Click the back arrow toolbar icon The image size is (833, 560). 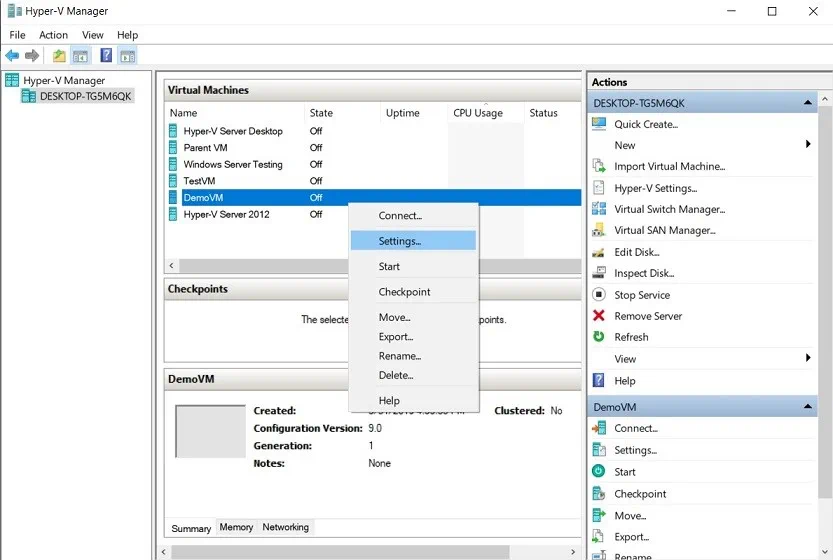click(x=12, y=56)
